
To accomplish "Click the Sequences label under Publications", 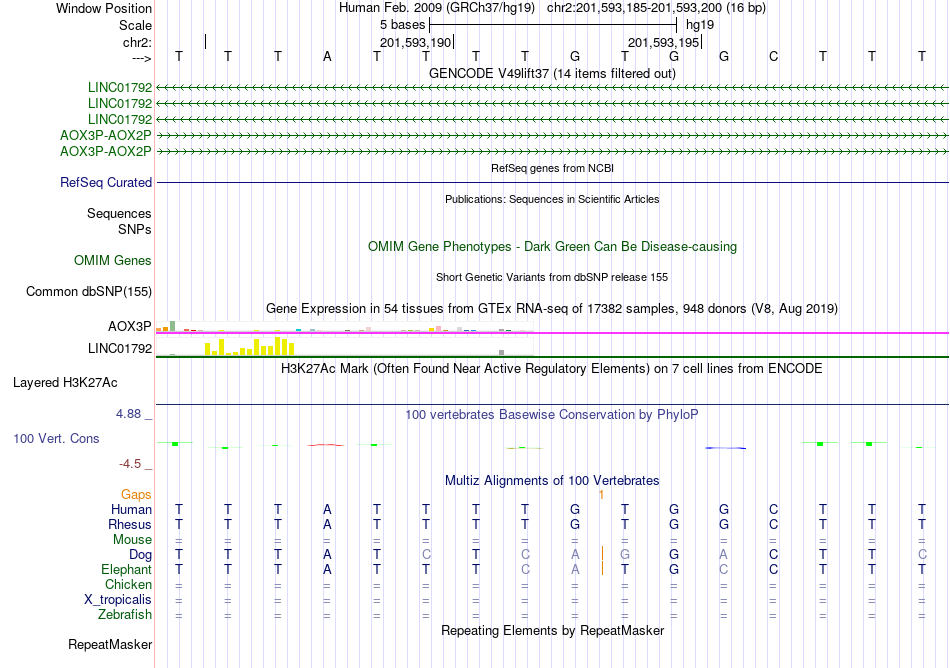I will coord(119,213).
